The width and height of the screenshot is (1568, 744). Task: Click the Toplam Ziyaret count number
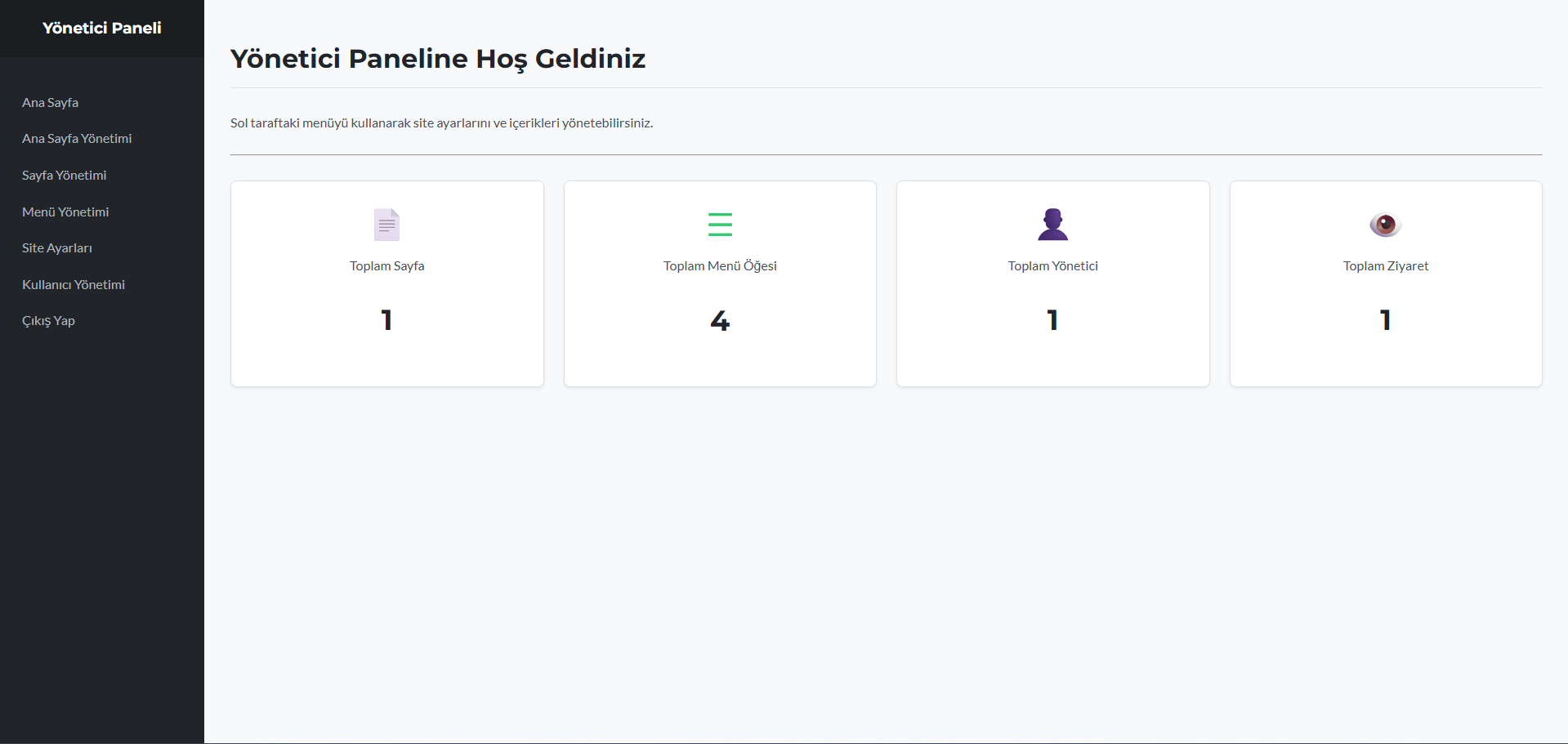1385,320
